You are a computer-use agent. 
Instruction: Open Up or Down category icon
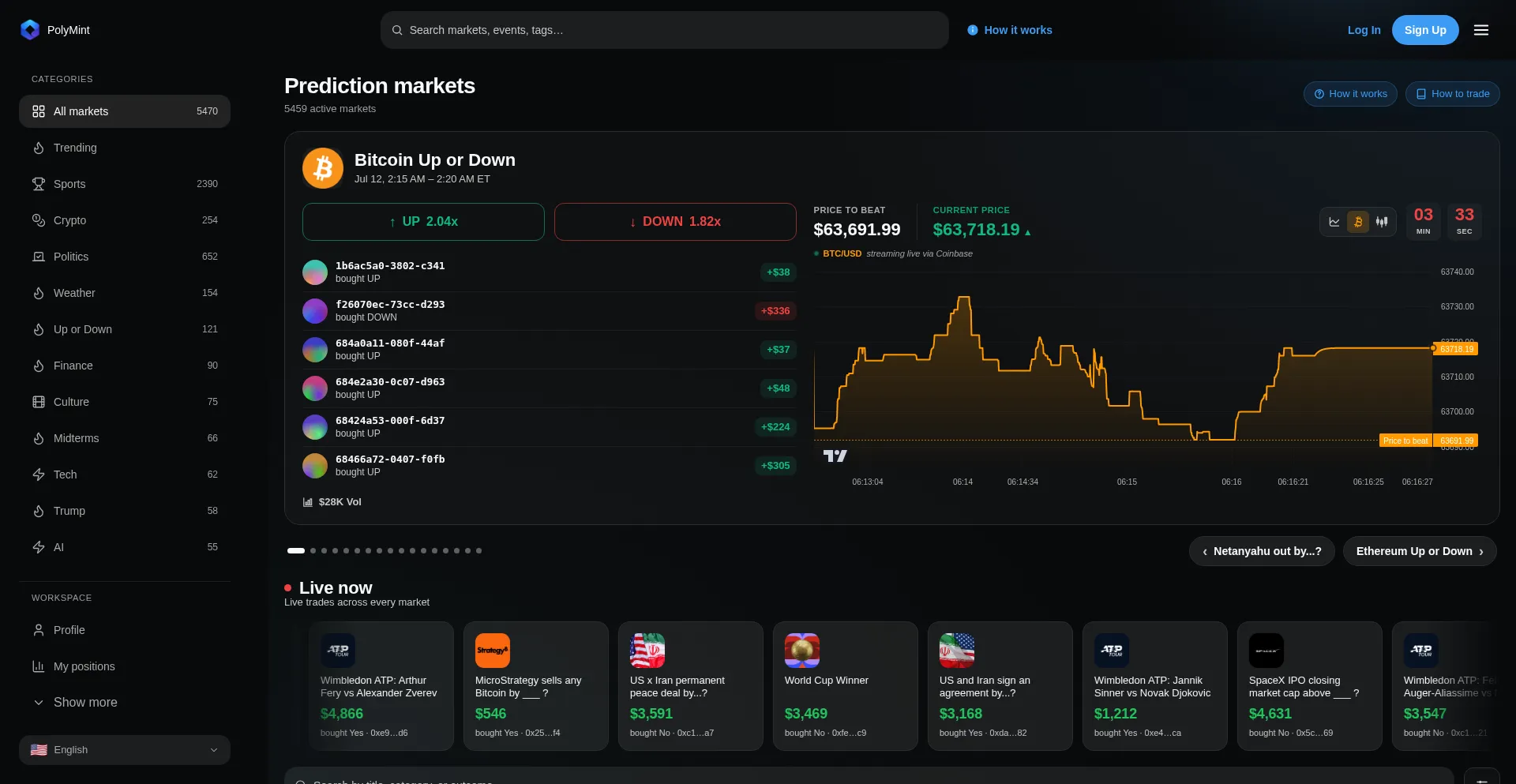(39, 329)
